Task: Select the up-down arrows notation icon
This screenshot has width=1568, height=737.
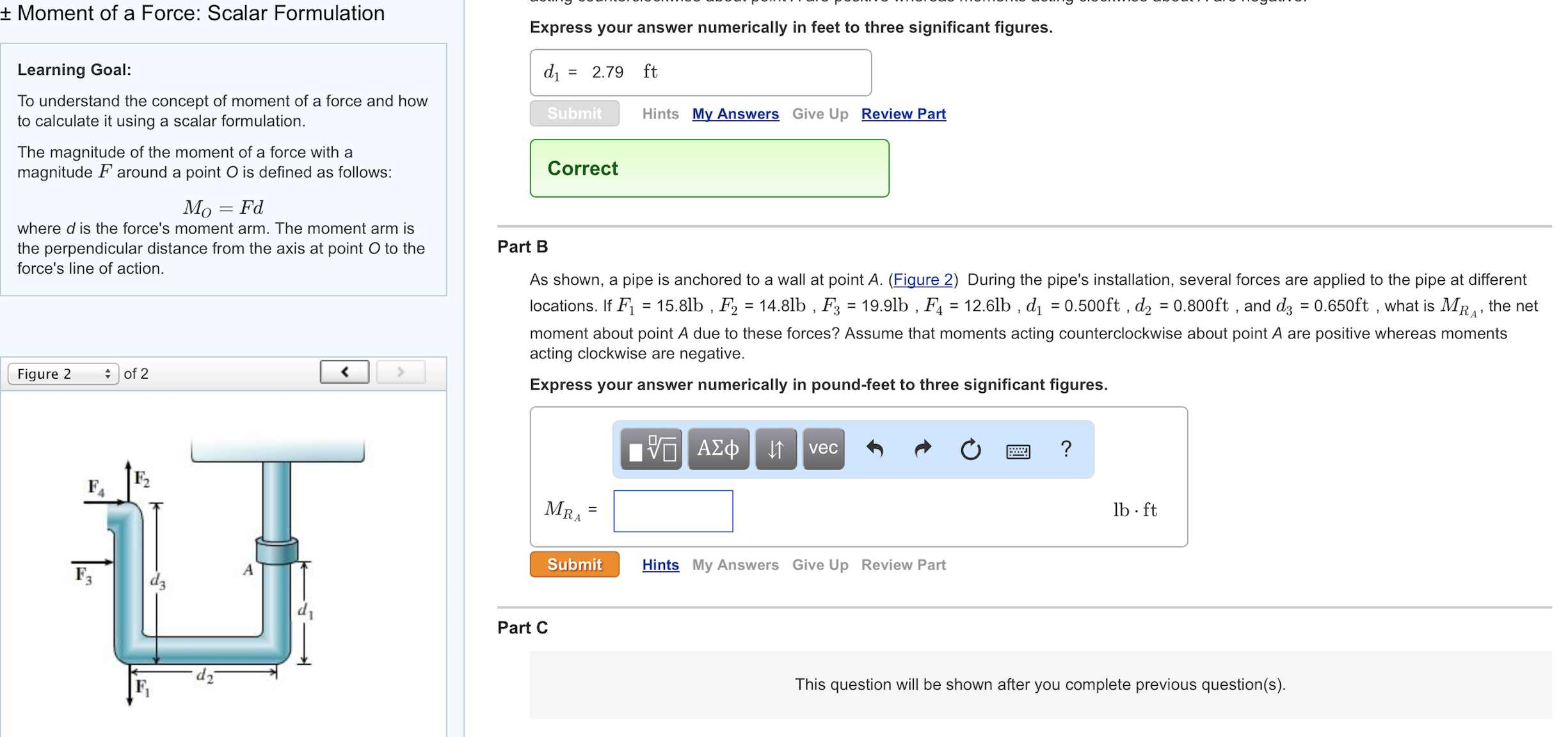Action: click(x=775, y=449)
